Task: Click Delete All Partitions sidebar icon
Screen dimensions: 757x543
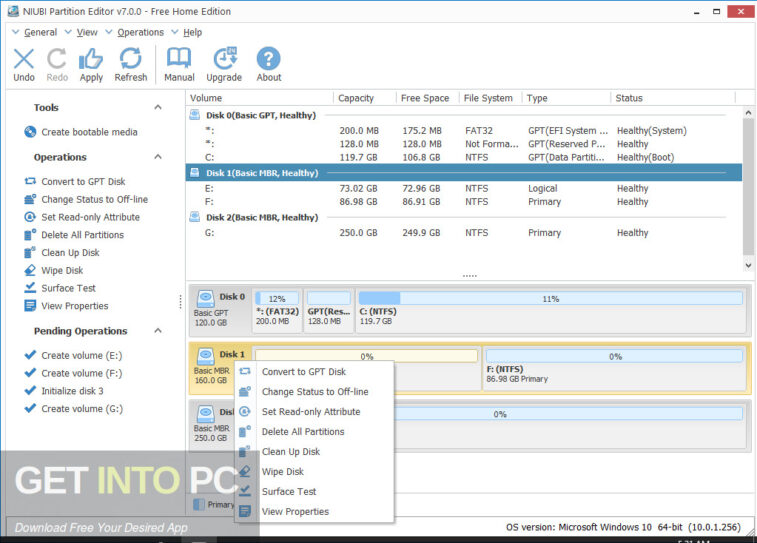Action: click(x=30, y=235)
